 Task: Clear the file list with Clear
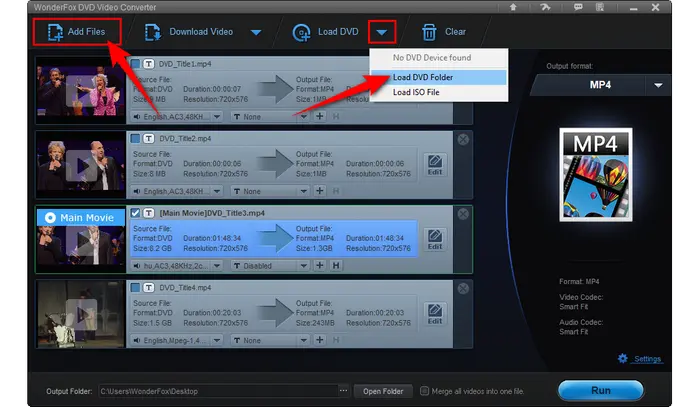point(444,32)
